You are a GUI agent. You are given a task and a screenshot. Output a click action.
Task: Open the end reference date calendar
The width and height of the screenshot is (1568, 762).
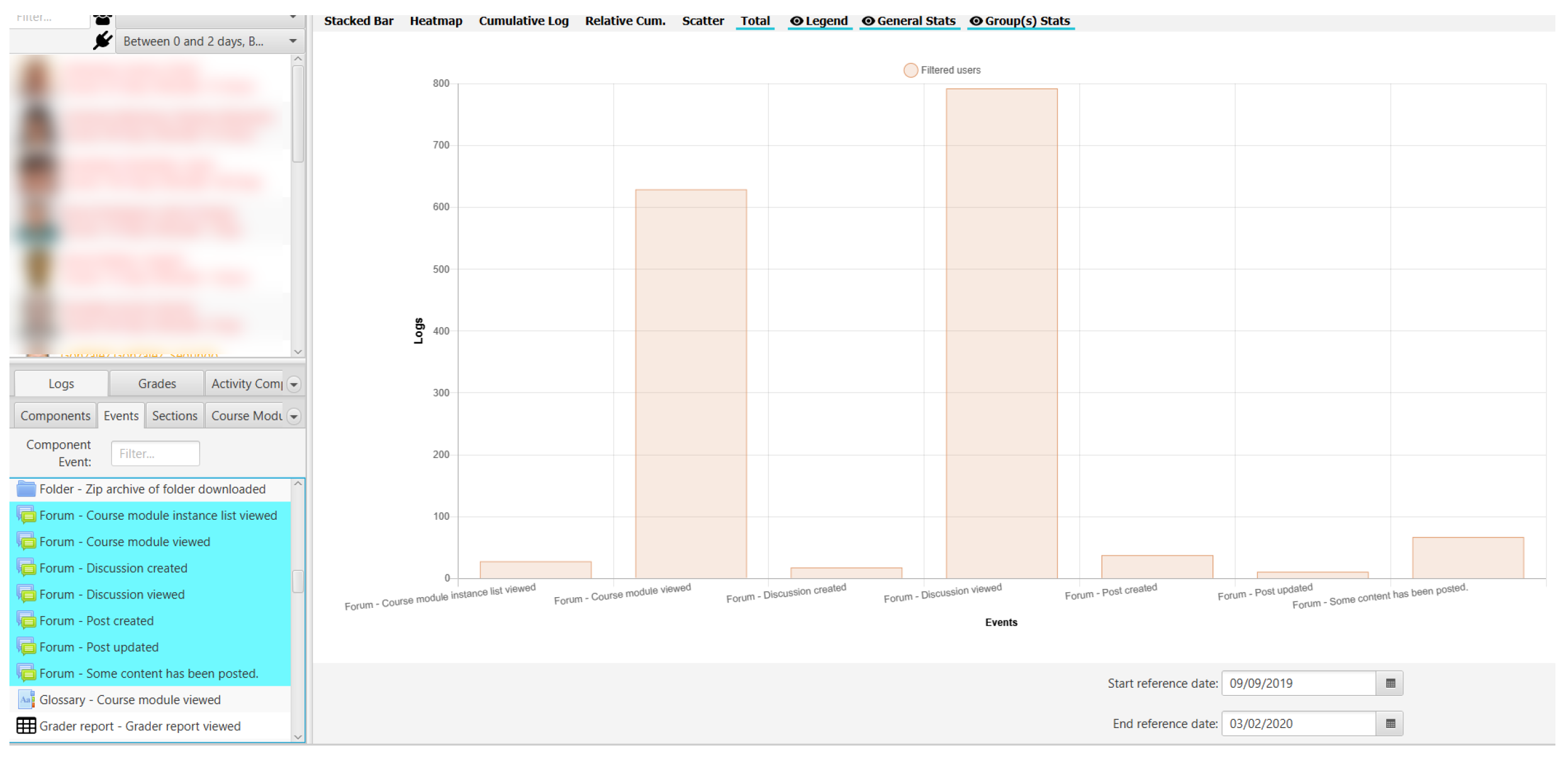(x=1390, y=724)
